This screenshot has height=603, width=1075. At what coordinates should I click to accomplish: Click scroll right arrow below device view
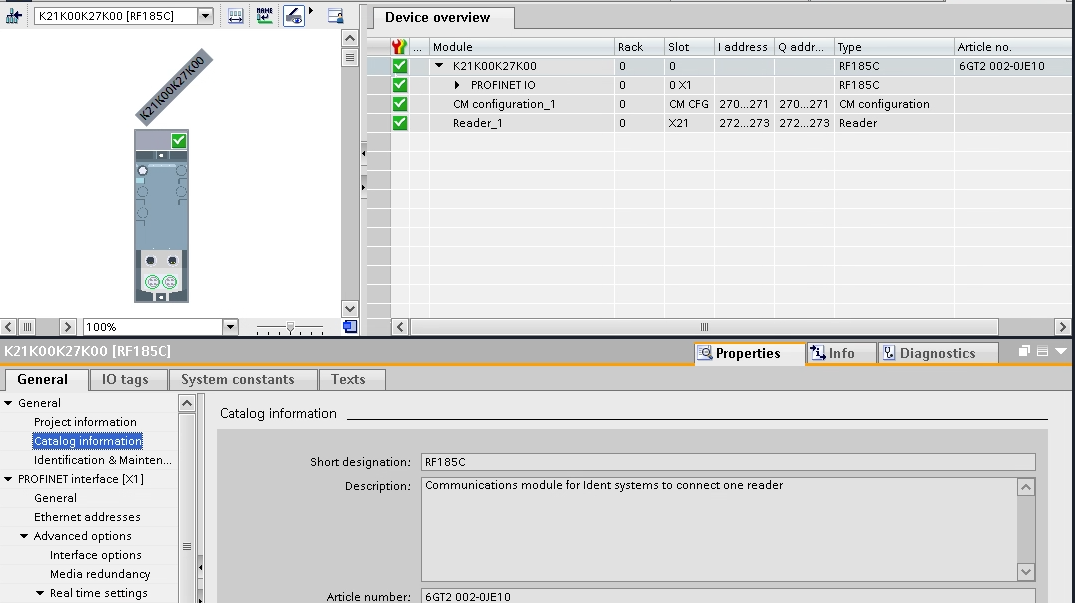click(67, 327)
